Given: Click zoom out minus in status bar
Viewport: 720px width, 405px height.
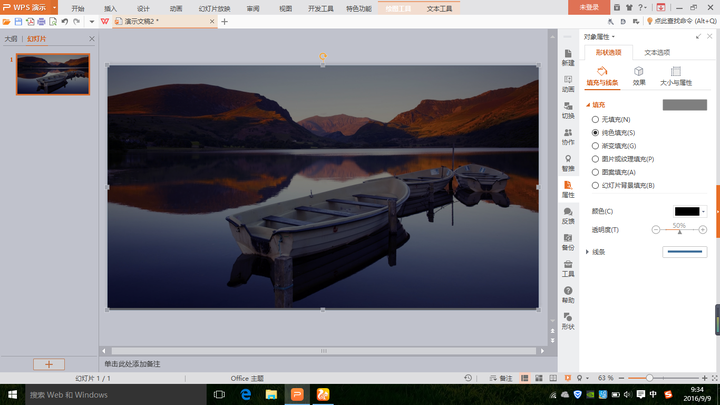Looking at the screenshot, I should pyautogui.click(x=622, y=378).
